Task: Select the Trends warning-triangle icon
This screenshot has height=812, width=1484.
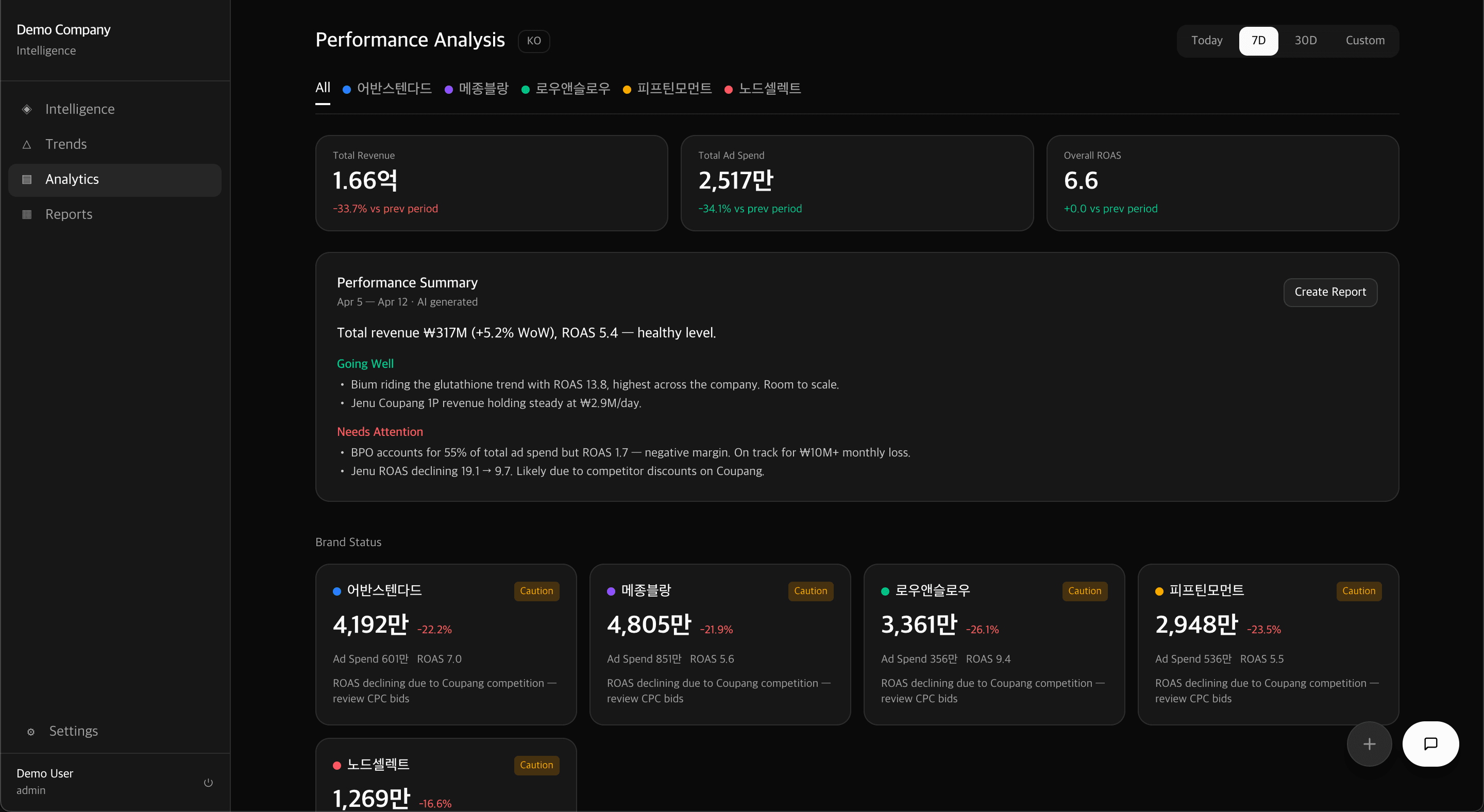Action: 26,144
